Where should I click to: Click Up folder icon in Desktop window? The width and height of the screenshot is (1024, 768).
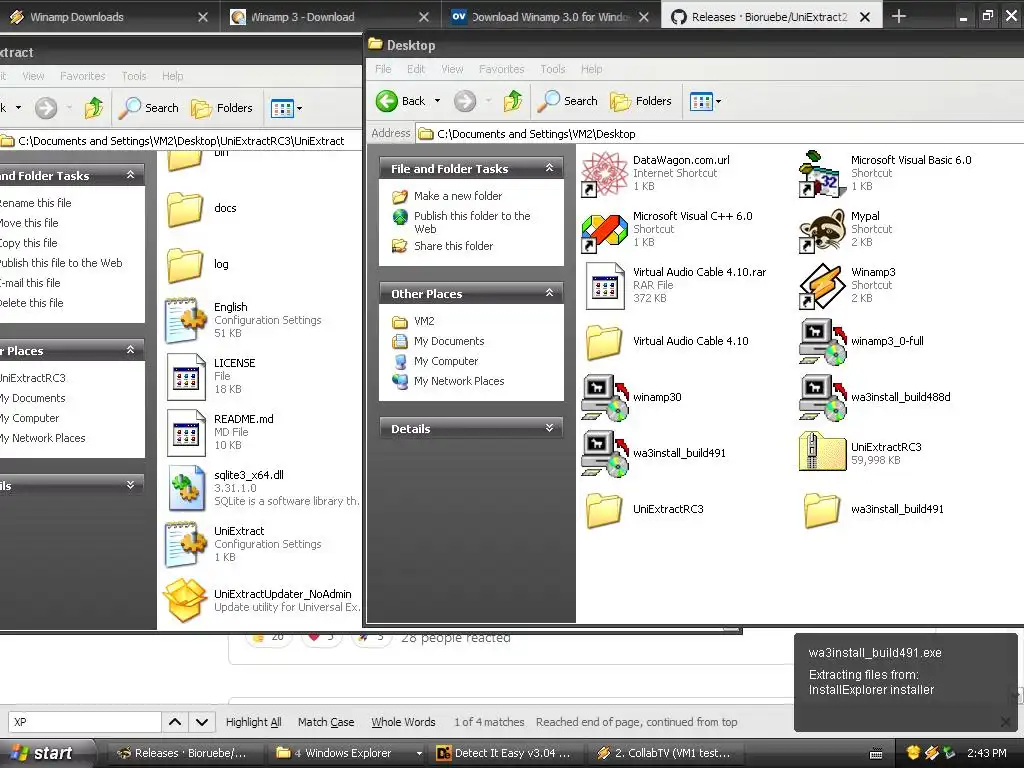click(513, 101)
